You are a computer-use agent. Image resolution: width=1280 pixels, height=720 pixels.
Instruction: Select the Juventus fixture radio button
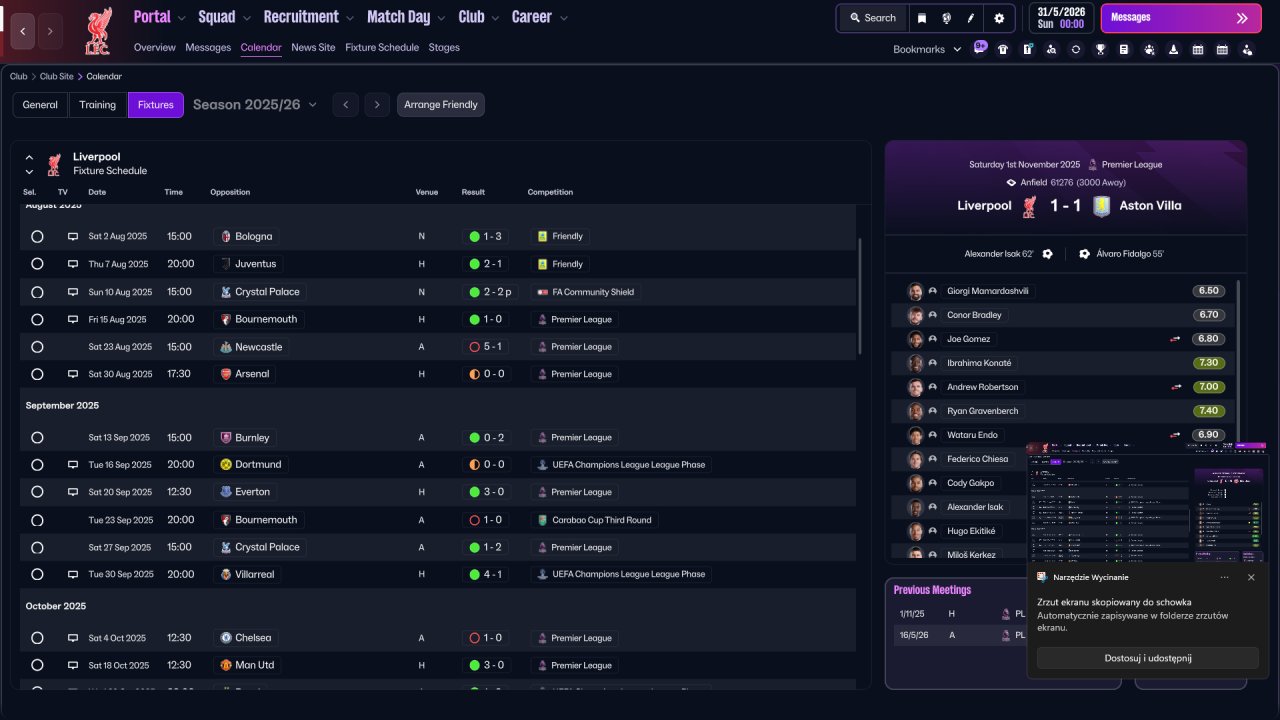[37, 264]
